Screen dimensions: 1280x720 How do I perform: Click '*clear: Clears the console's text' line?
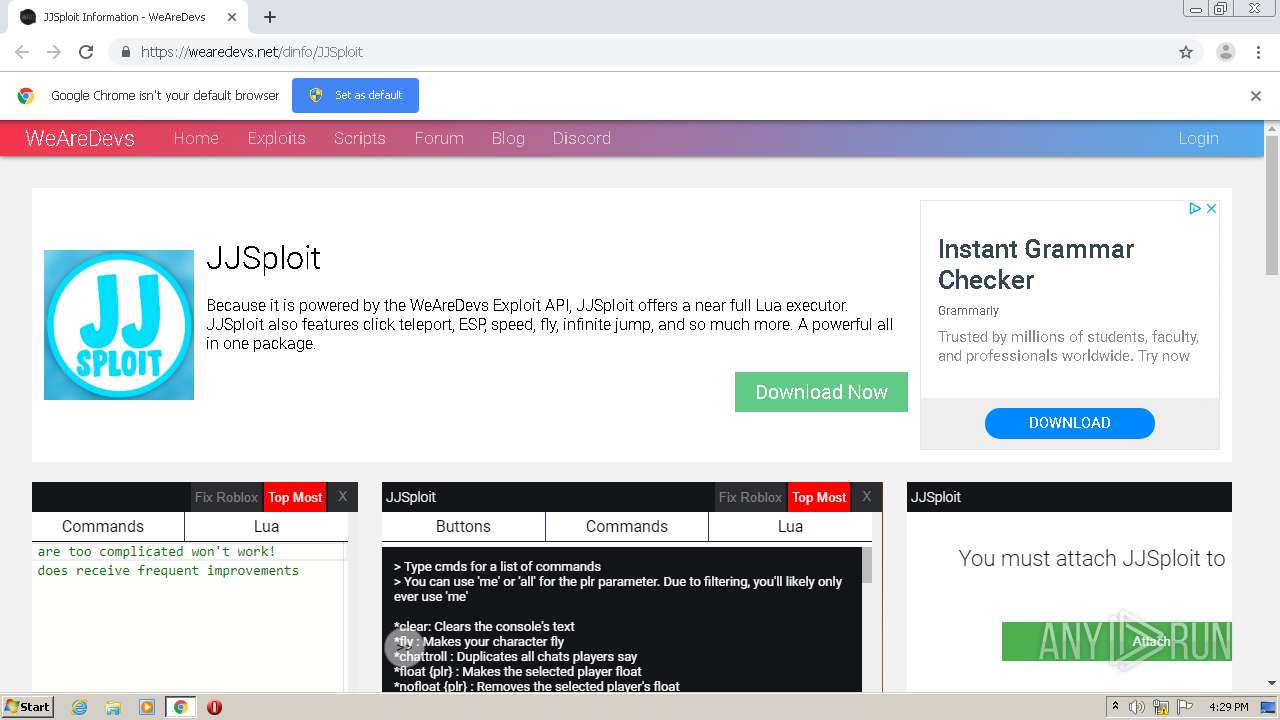click(484, 626)
